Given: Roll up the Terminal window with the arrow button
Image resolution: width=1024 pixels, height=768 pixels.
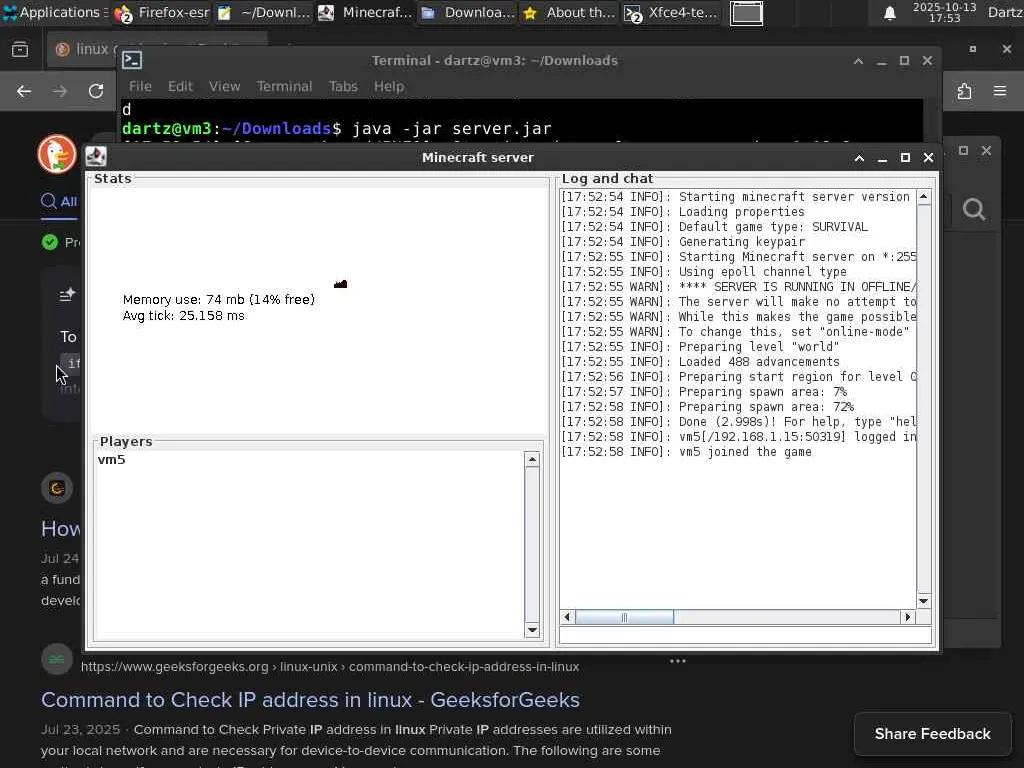Looking at the screenshot, I should (x=858, y=61).
